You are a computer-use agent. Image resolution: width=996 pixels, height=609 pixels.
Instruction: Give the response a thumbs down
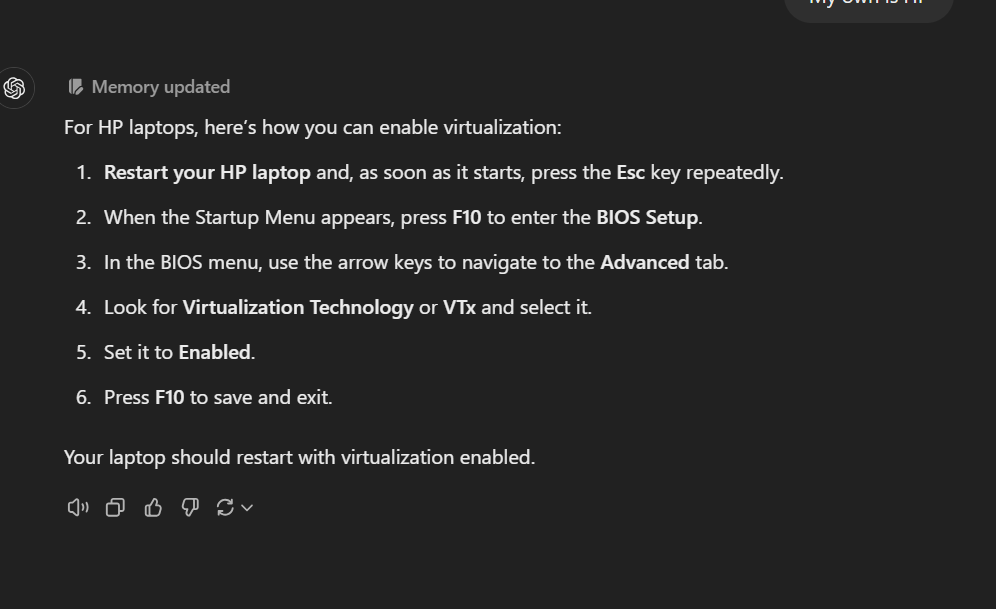click(189, 507)
